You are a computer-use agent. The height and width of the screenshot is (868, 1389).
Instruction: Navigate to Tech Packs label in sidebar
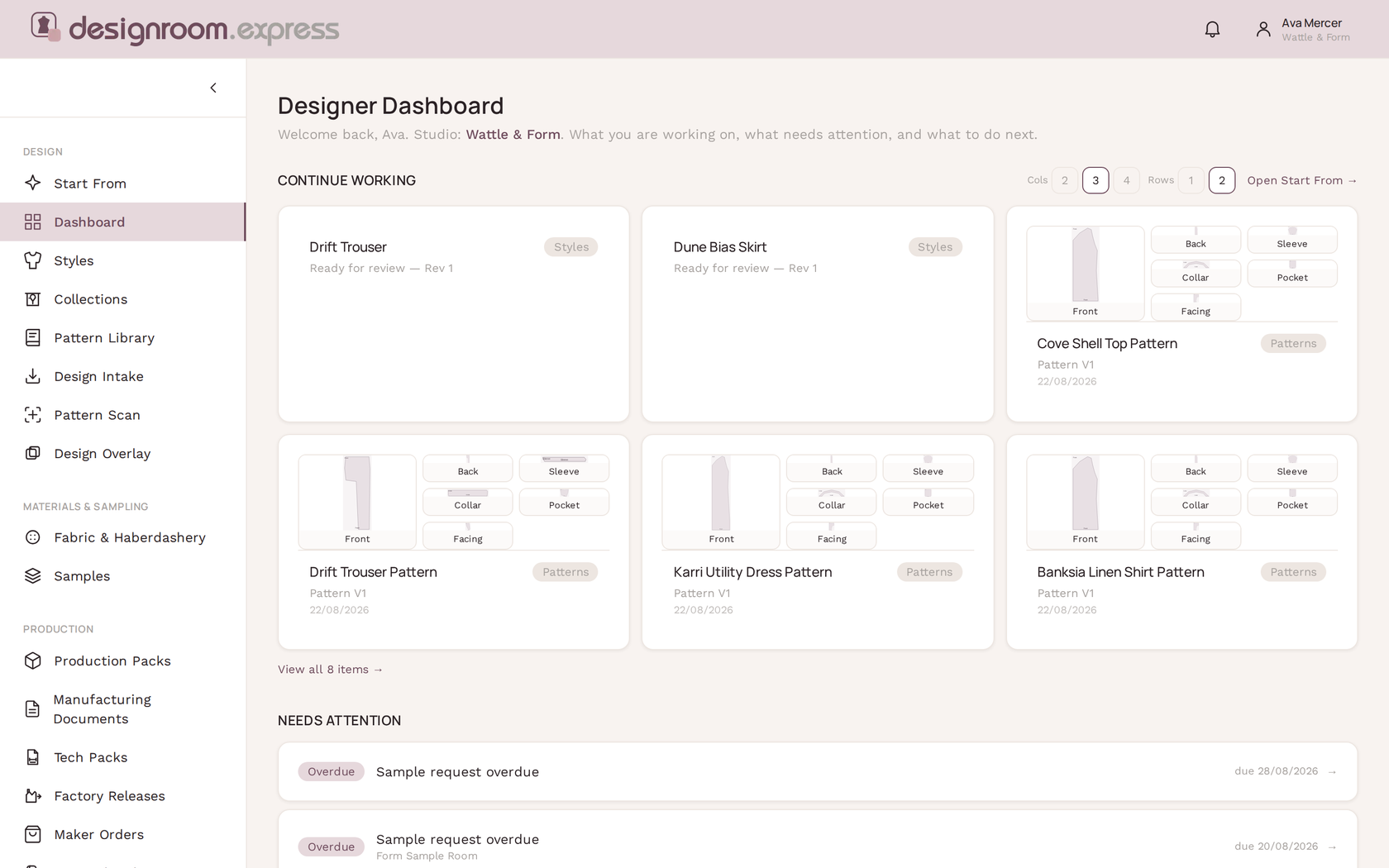[x=91, y=757]
